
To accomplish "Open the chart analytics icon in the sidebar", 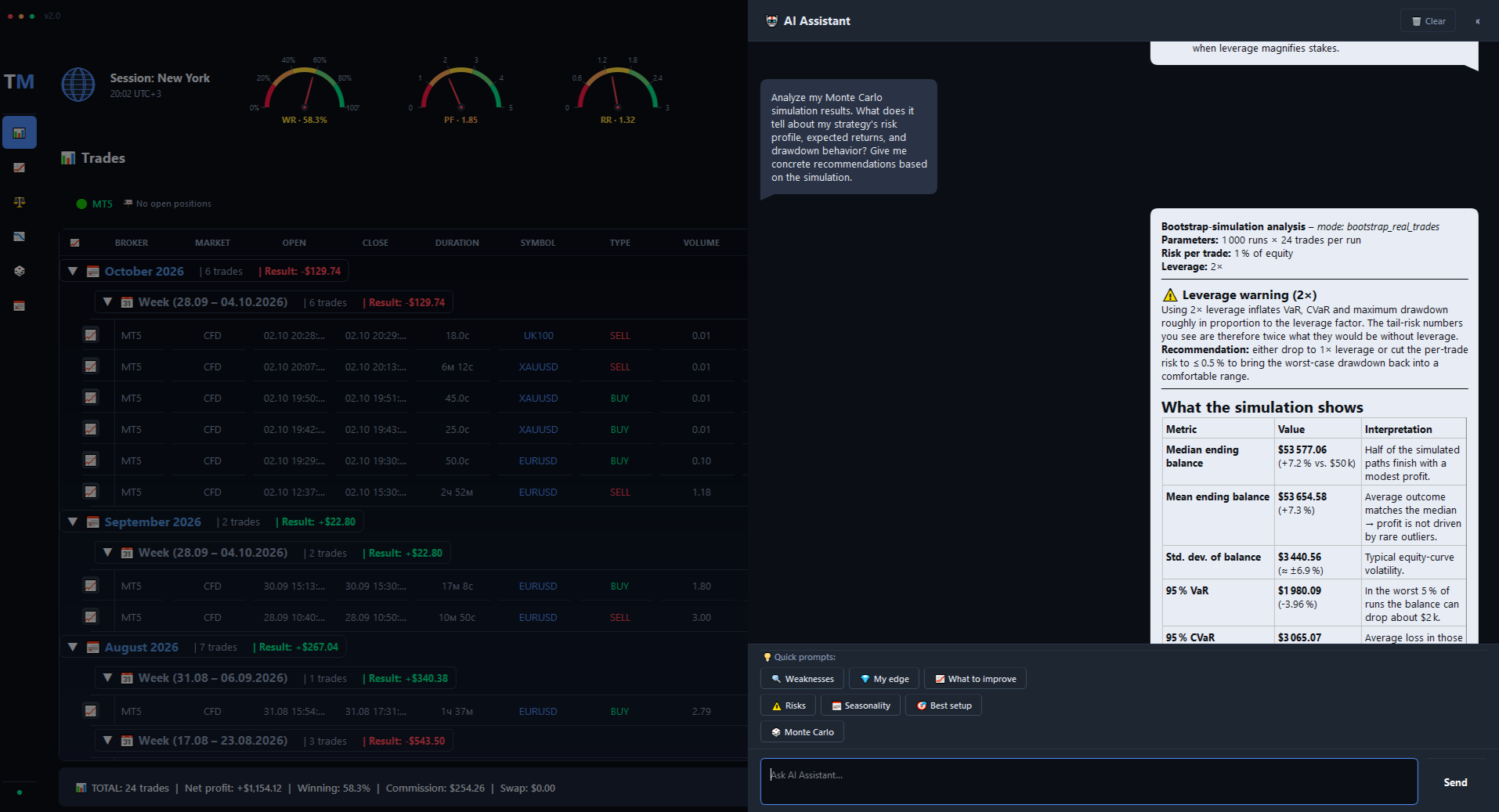I will coord(20,168).
